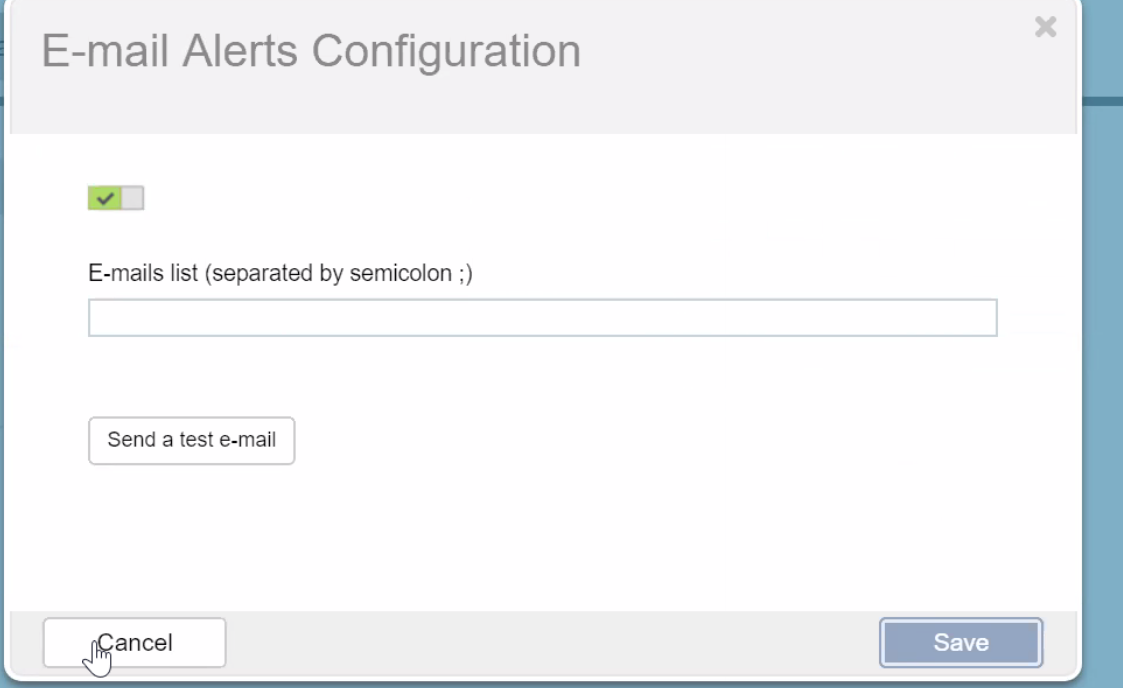Image resolution: width=1123 pixels, height=688 pixels.
Task: Focus the semicolon-separated e-mail addresses box
Action: pos(542,318)
